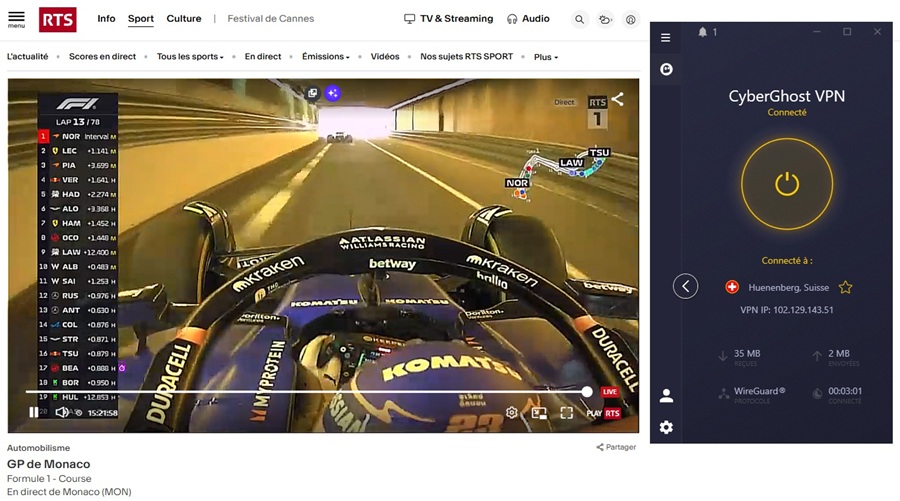The image size is (900, 501).
Task: Click the VPN IP address text
Action: pos(786,310)
